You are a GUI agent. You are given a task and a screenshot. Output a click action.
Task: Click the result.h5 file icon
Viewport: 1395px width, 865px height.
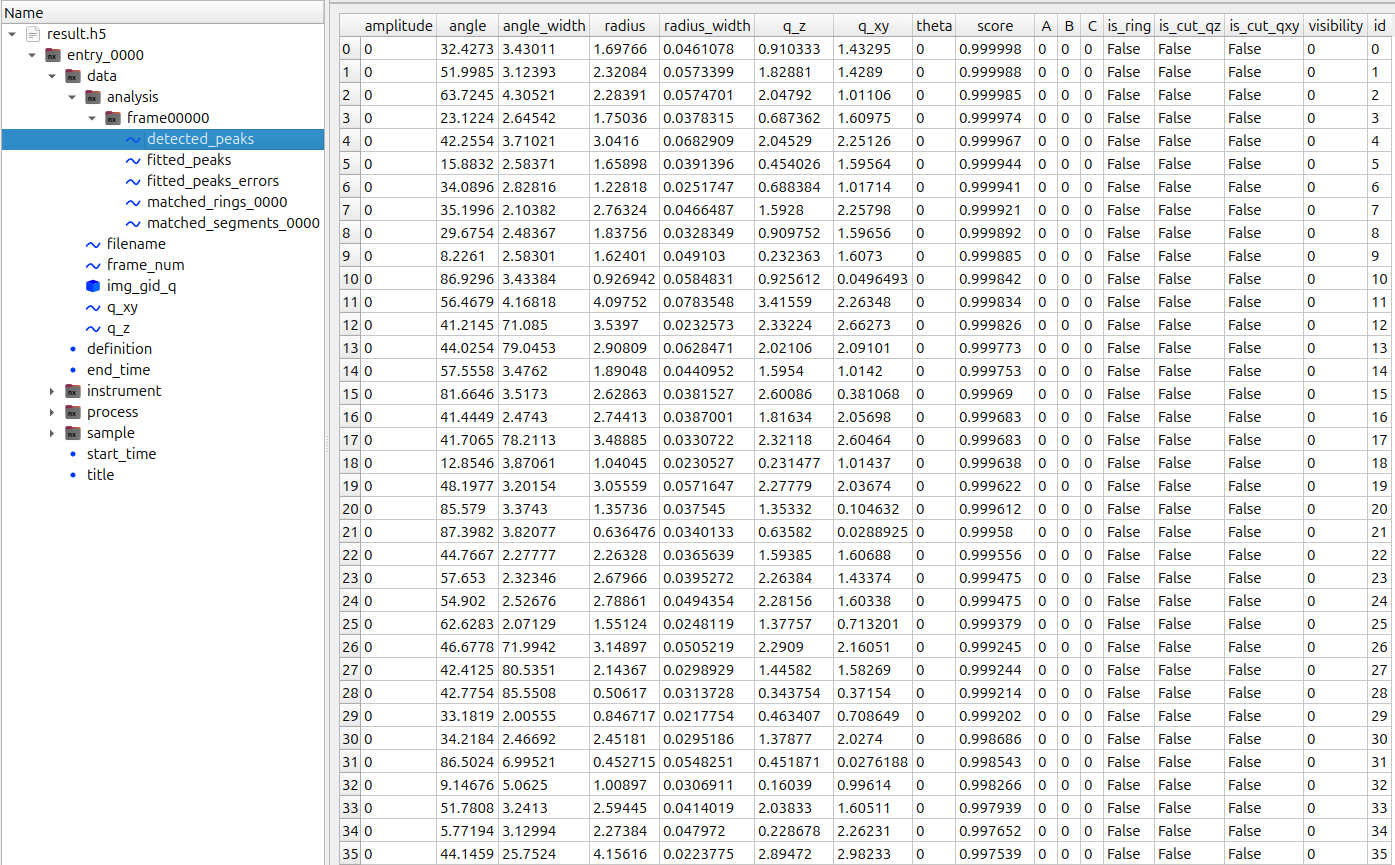[33, 34]
